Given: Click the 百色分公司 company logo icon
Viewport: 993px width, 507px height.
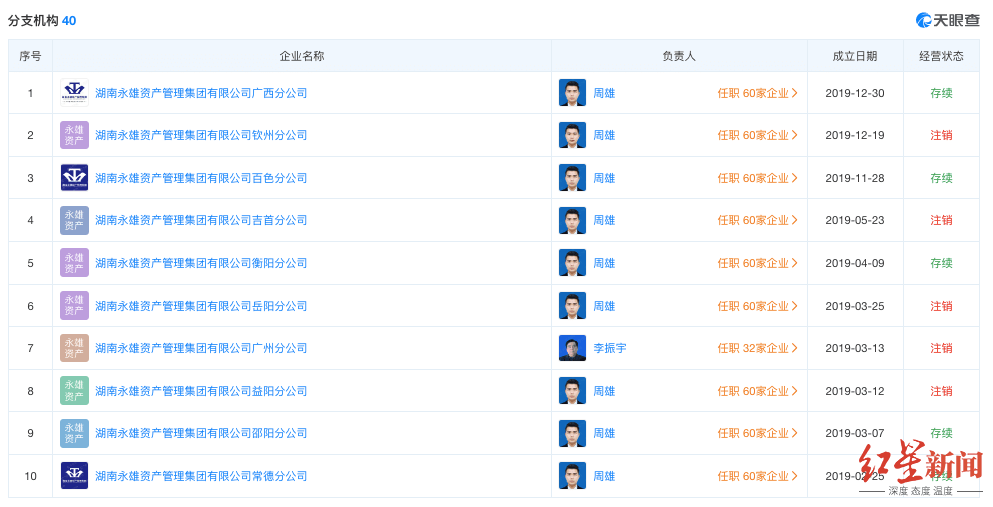Looking at the screenshot, I should tap(74, 178).
